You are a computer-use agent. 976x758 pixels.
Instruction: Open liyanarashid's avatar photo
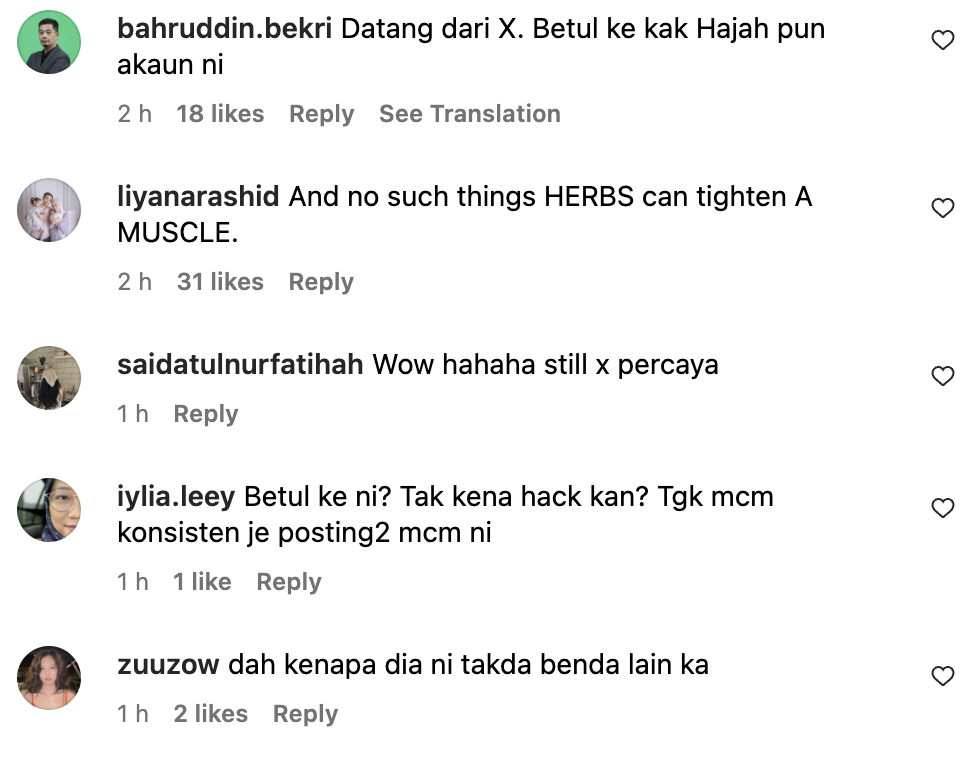click(x=49, y=210)
